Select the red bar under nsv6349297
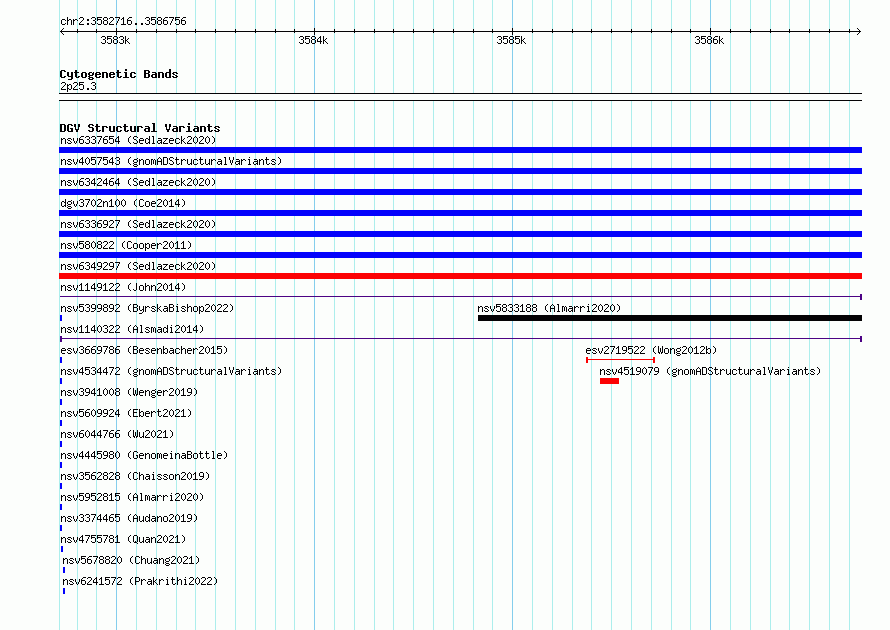The height and width of the screenshot is (630, 890). pos(460,276)
